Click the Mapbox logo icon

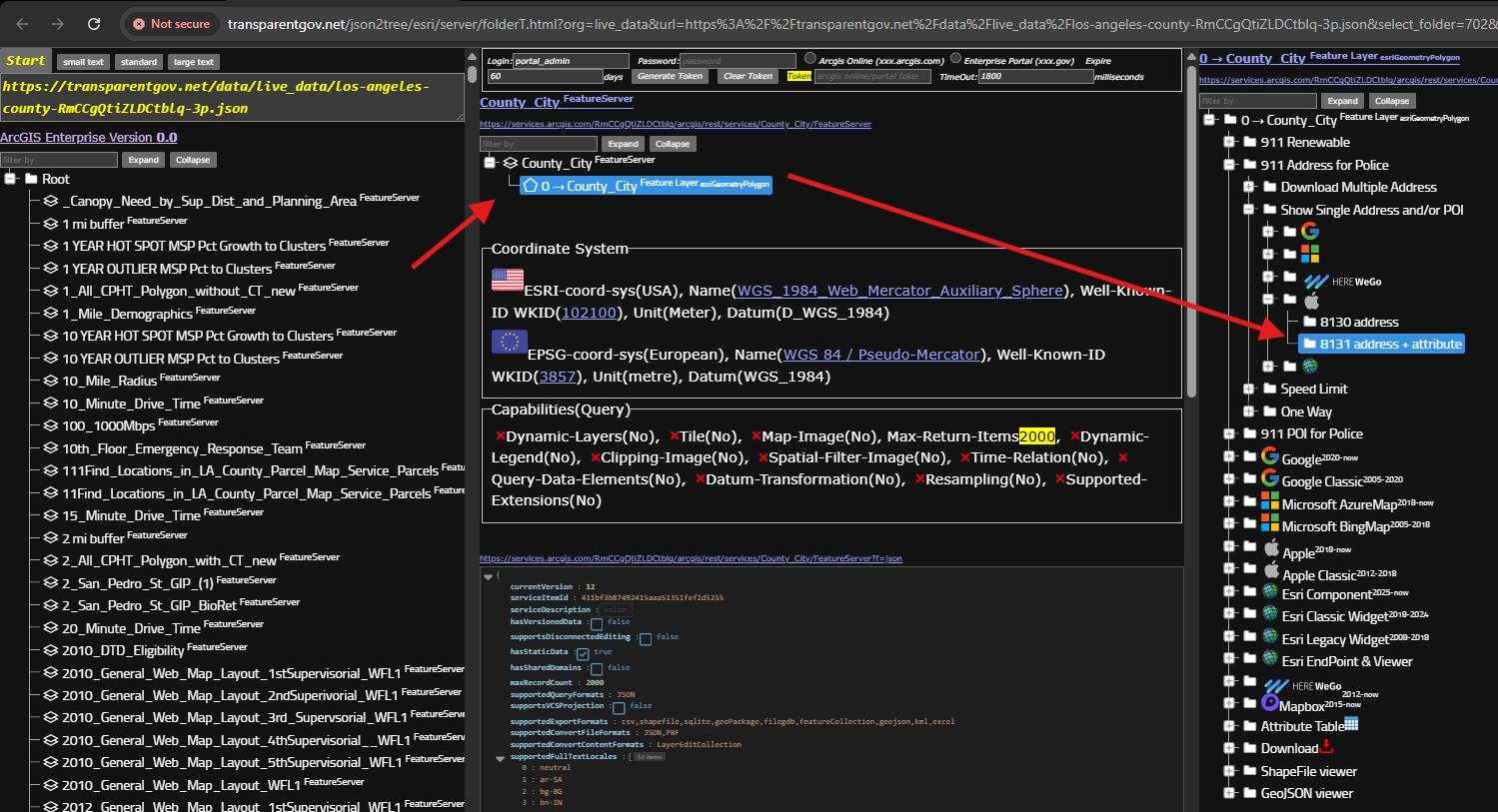[x=1270, y=703]
